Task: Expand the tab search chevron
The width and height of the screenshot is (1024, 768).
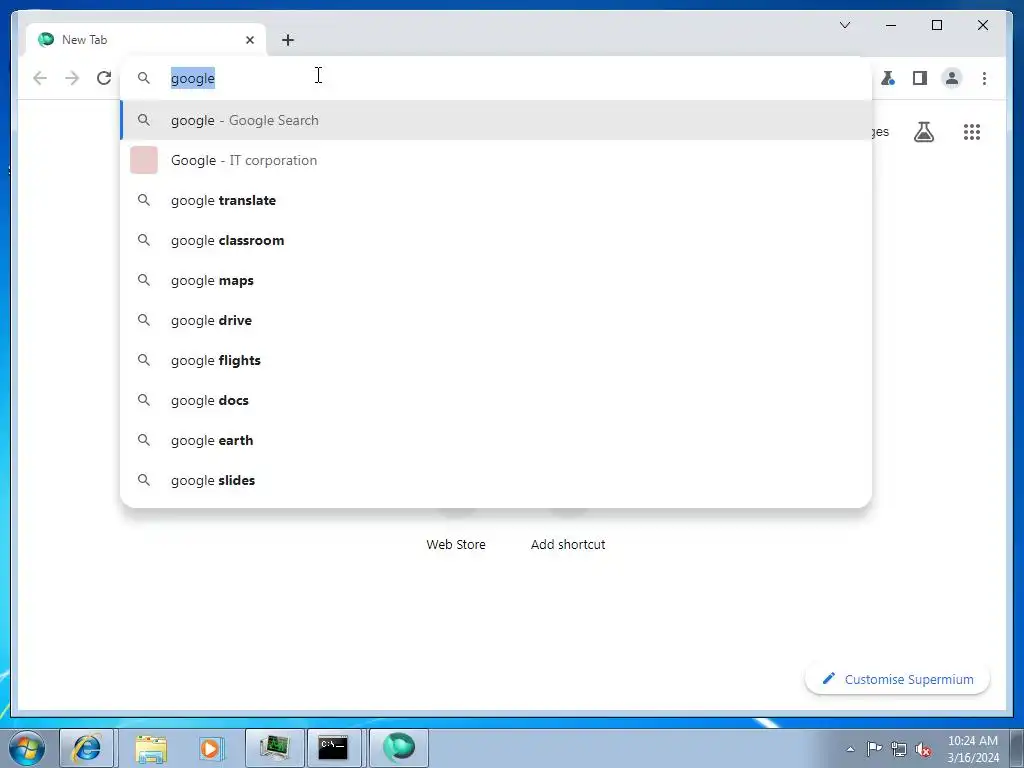Action: (844, 25)
